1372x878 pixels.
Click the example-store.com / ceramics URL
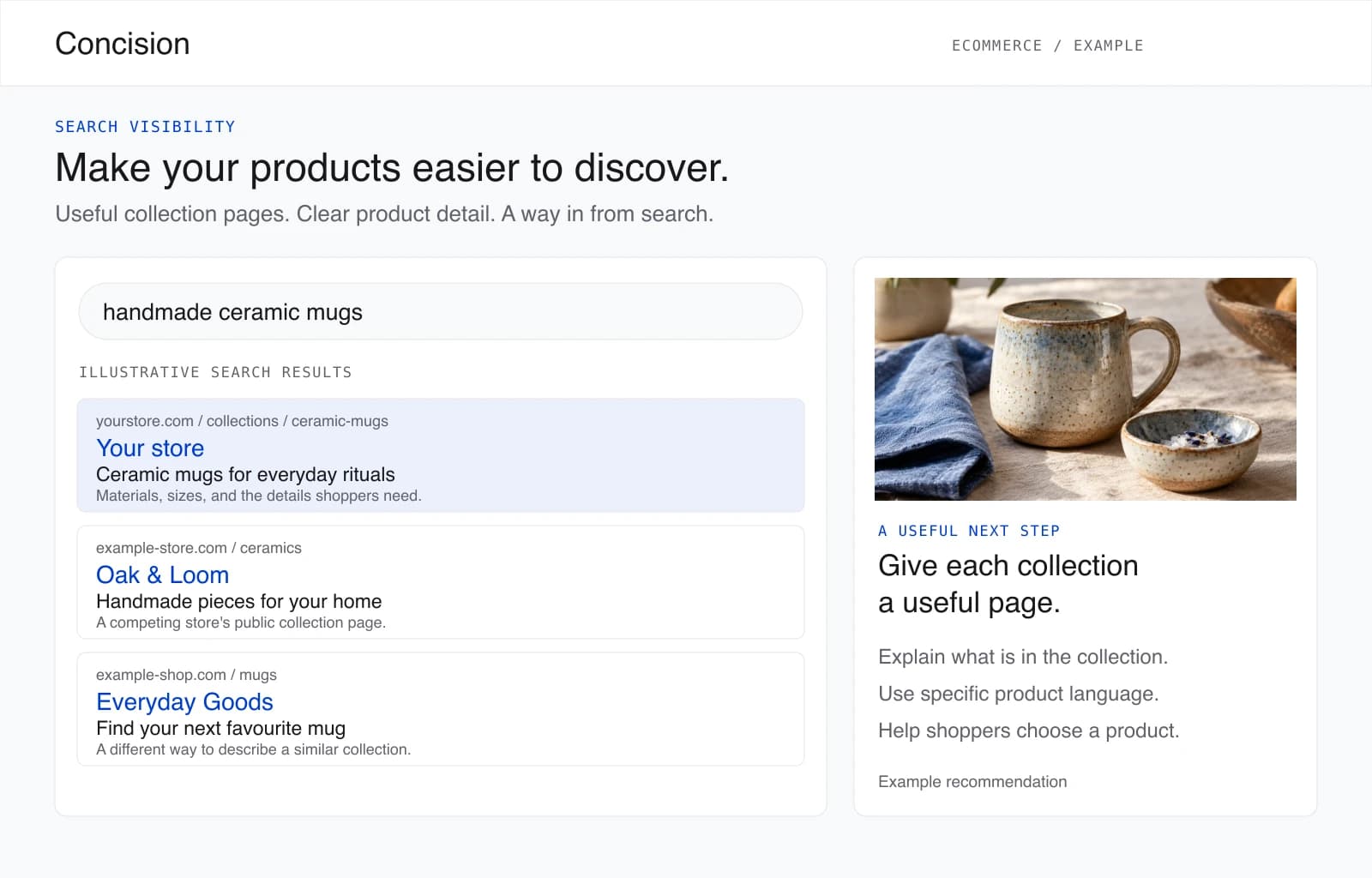(x=199, y=548)
